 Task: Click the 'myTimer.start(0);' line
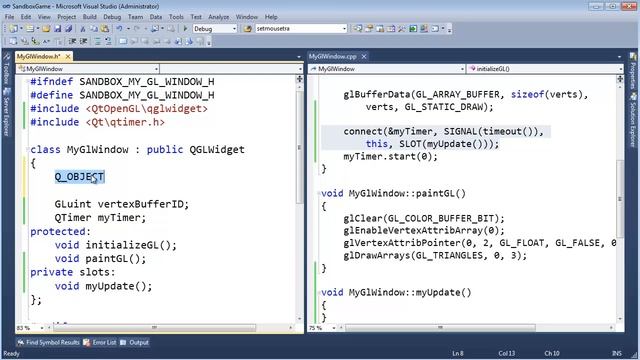pos(390,156)
